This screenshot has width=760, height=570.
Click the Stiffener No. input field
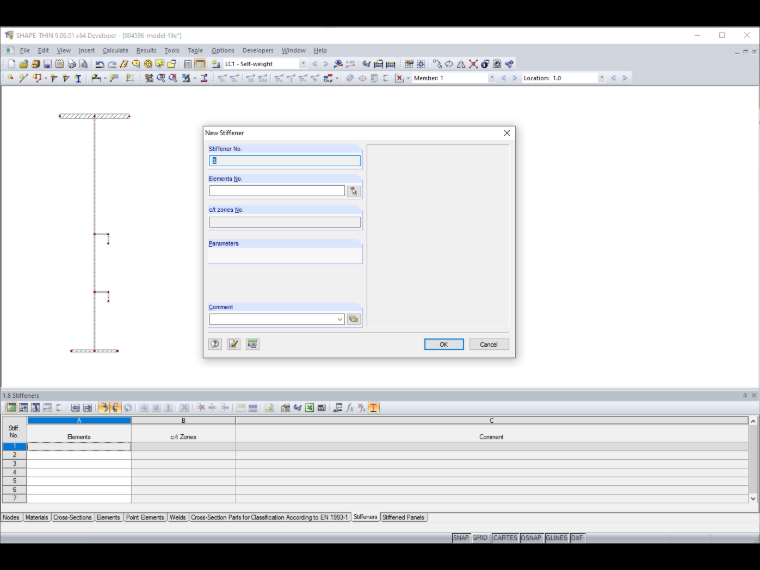pos(285,160)
